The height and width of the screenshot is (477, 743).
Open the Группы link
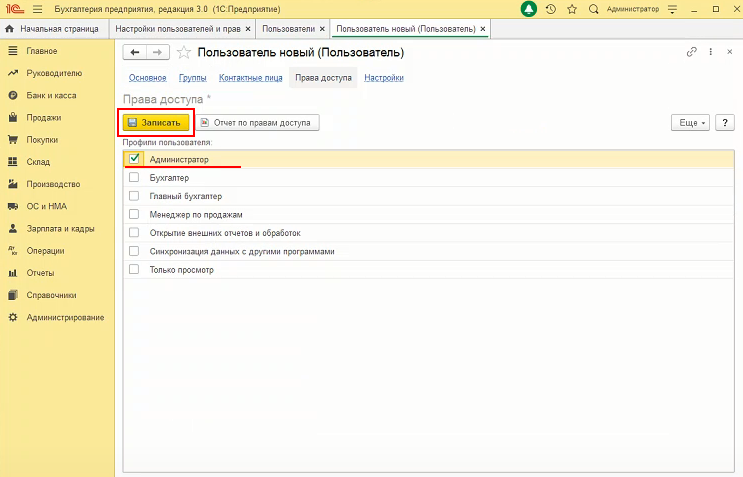coord(193,78)
